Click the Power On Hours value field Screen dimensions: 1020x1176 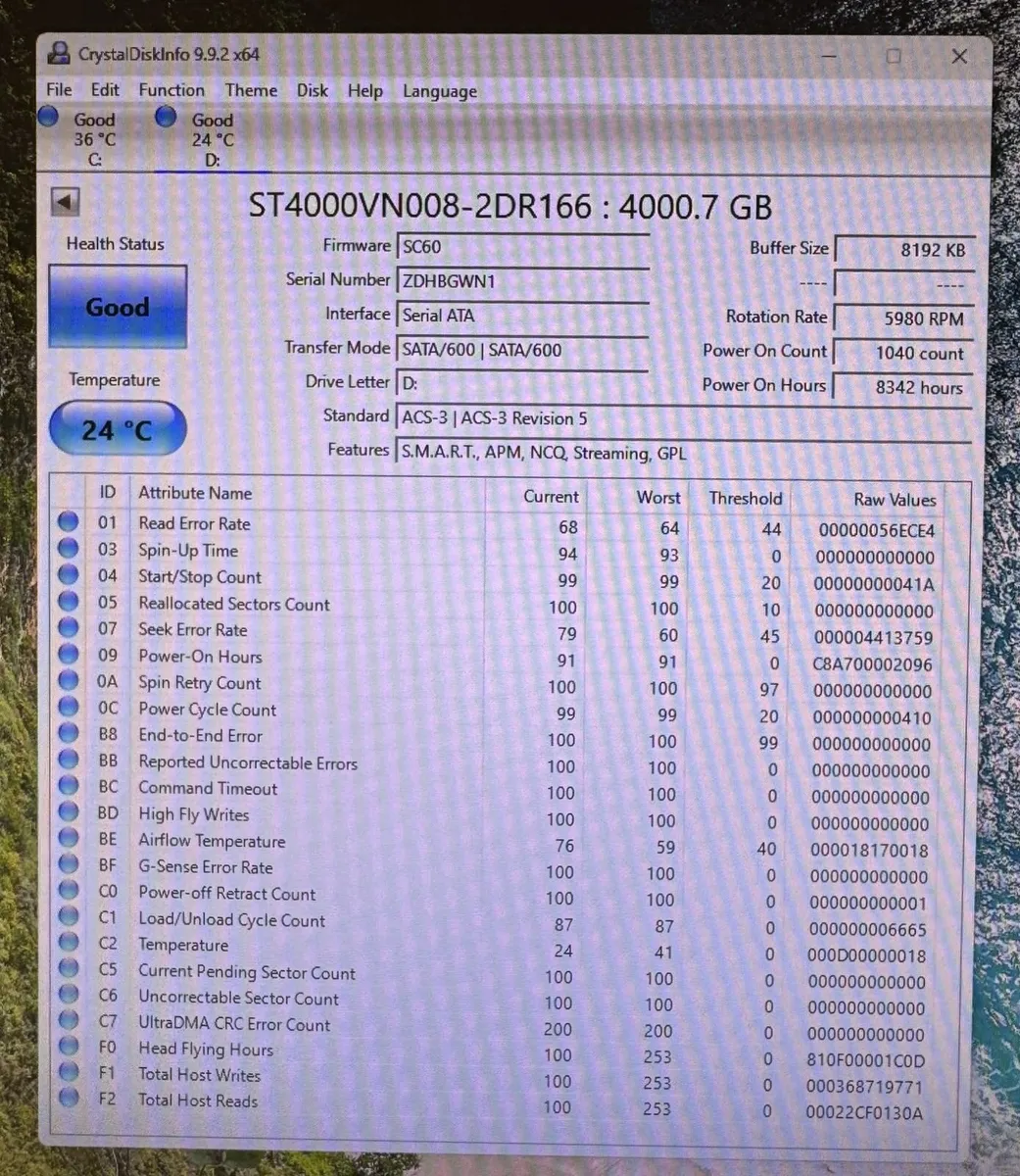tap(902, 387)
